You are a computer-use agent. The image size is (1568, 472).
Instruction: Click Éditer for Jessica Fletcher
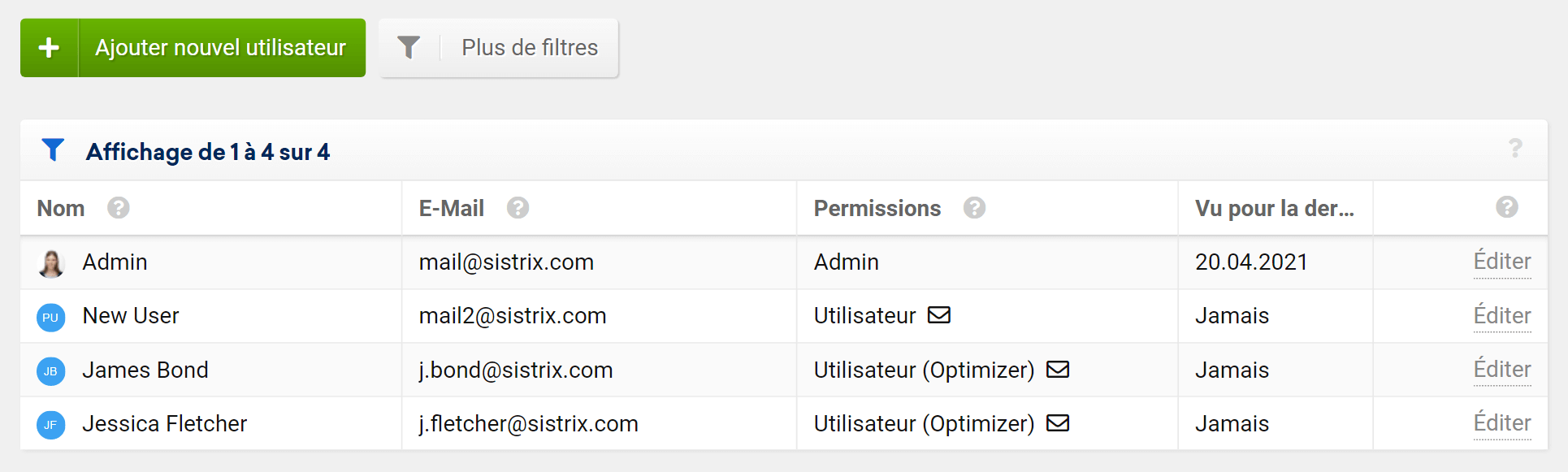pos(1502,423)
